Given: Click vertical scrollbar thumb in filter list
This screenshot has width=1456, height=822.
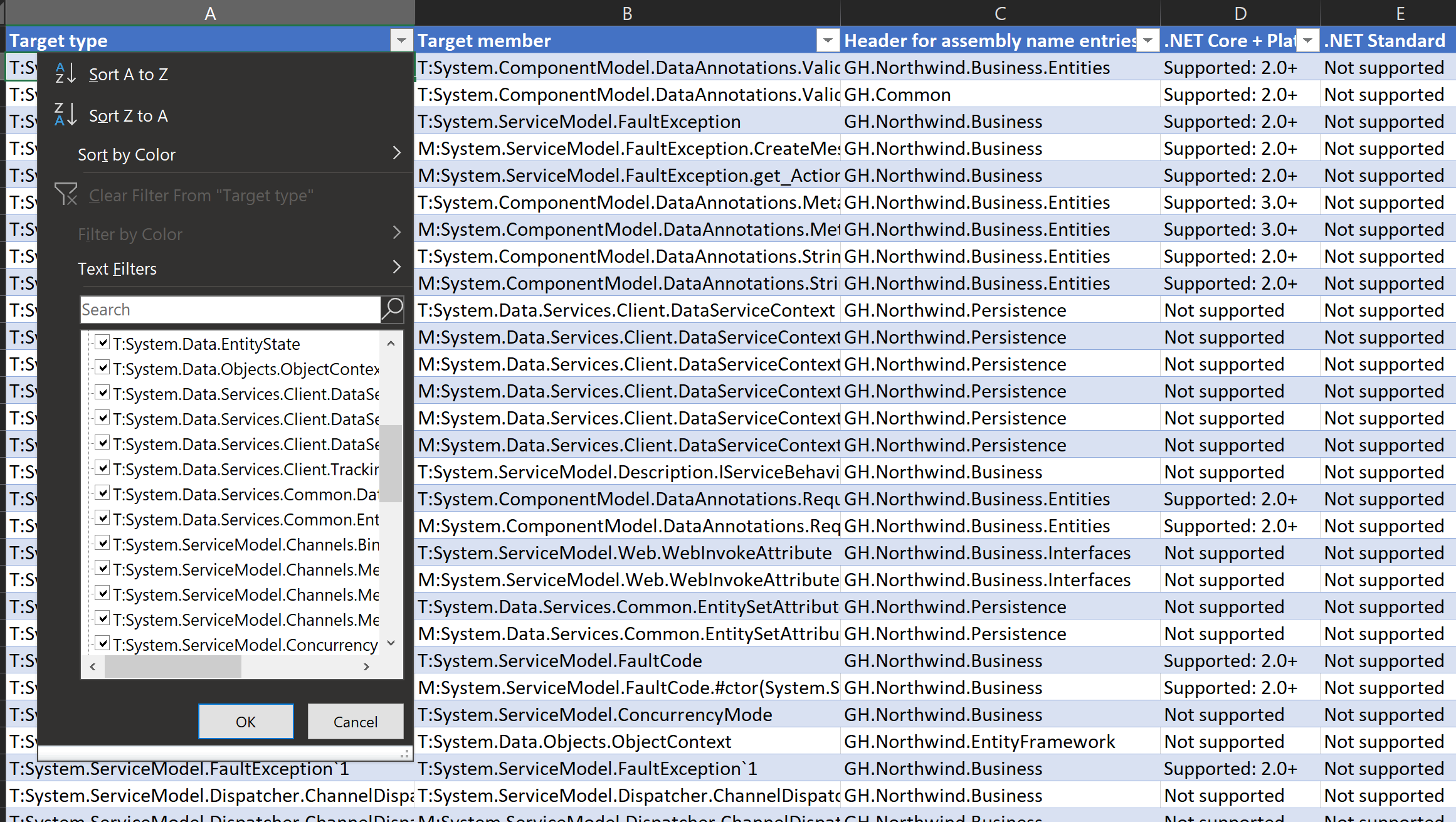Looking at the screenshot, I should click(391, 463).
